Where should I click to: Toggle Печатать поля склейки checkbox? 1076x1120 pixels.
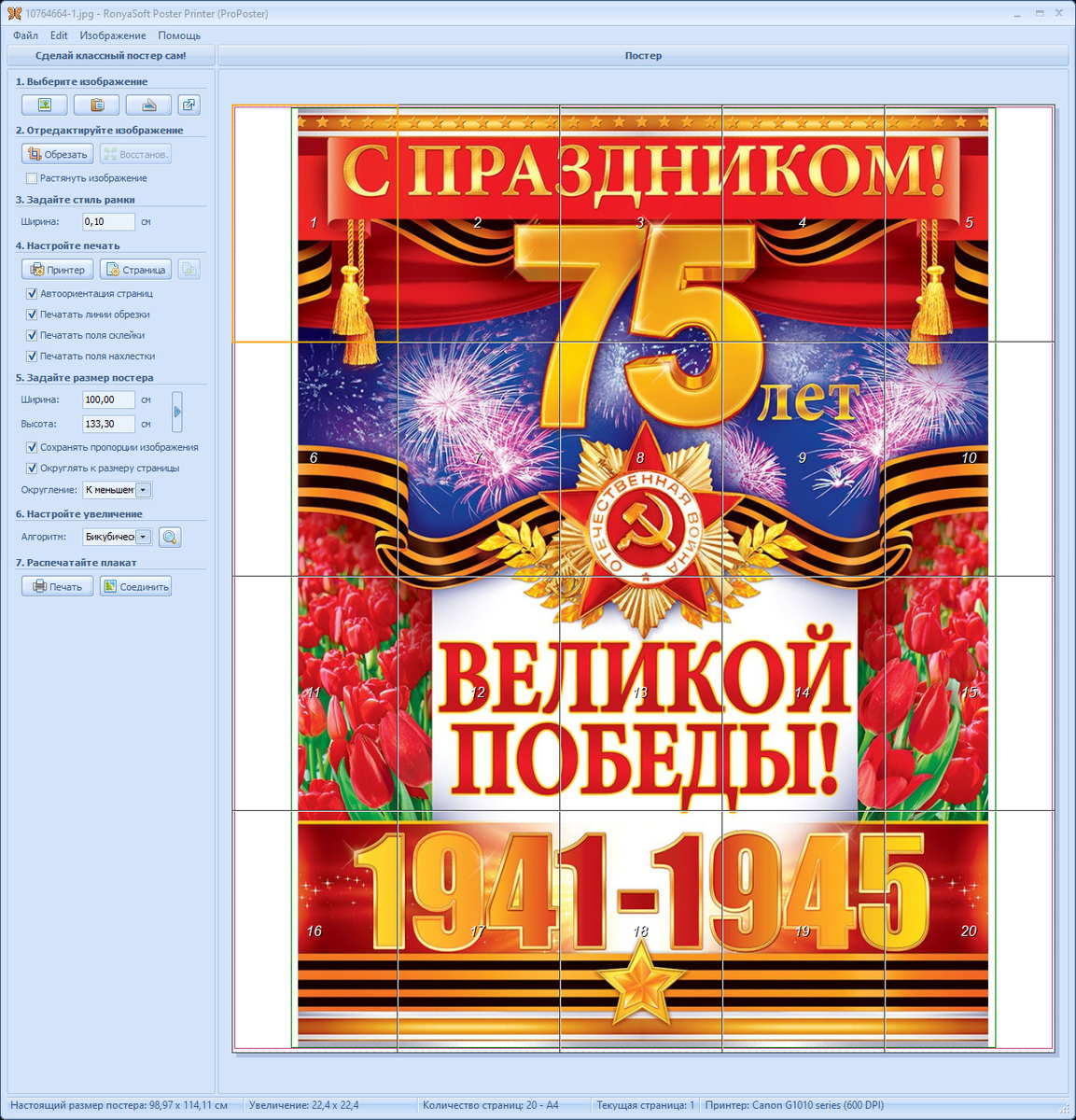pyautogui.click(x=32, y=335)
